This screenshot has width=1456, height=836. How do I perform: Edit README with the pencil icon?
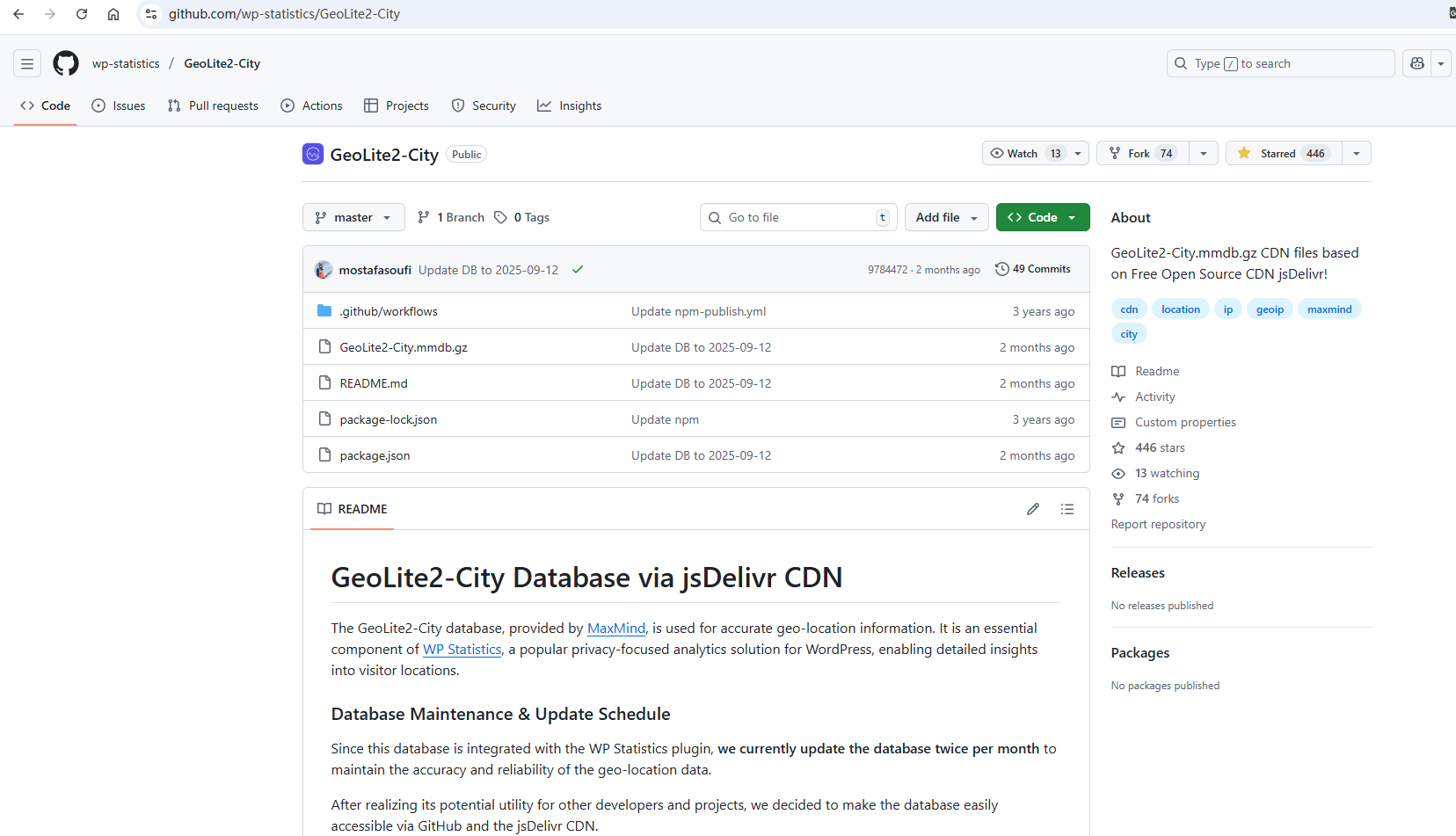[x=1033, y=509]
